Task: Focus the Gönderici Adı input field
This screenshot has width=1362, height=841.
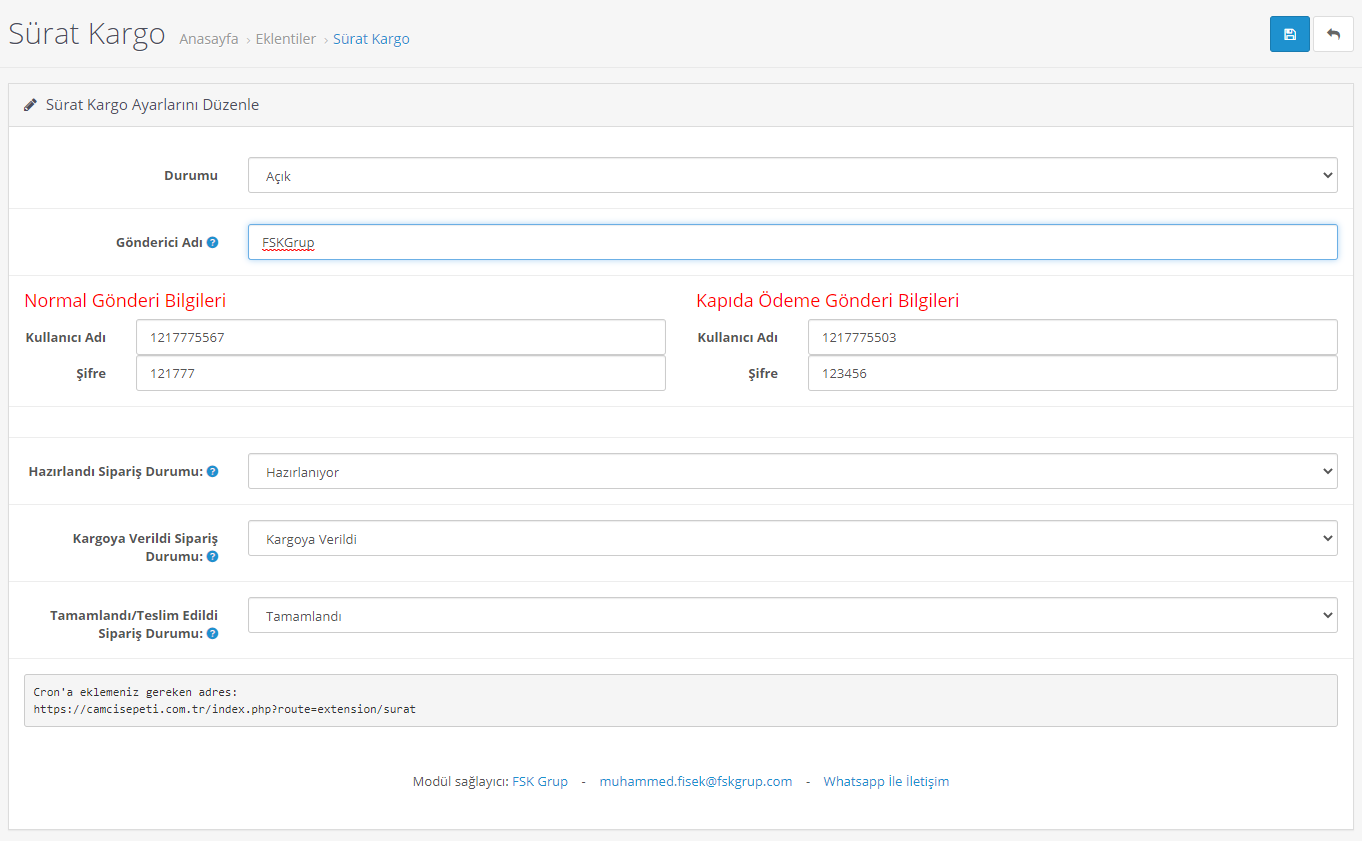Action: click(793, 242)
